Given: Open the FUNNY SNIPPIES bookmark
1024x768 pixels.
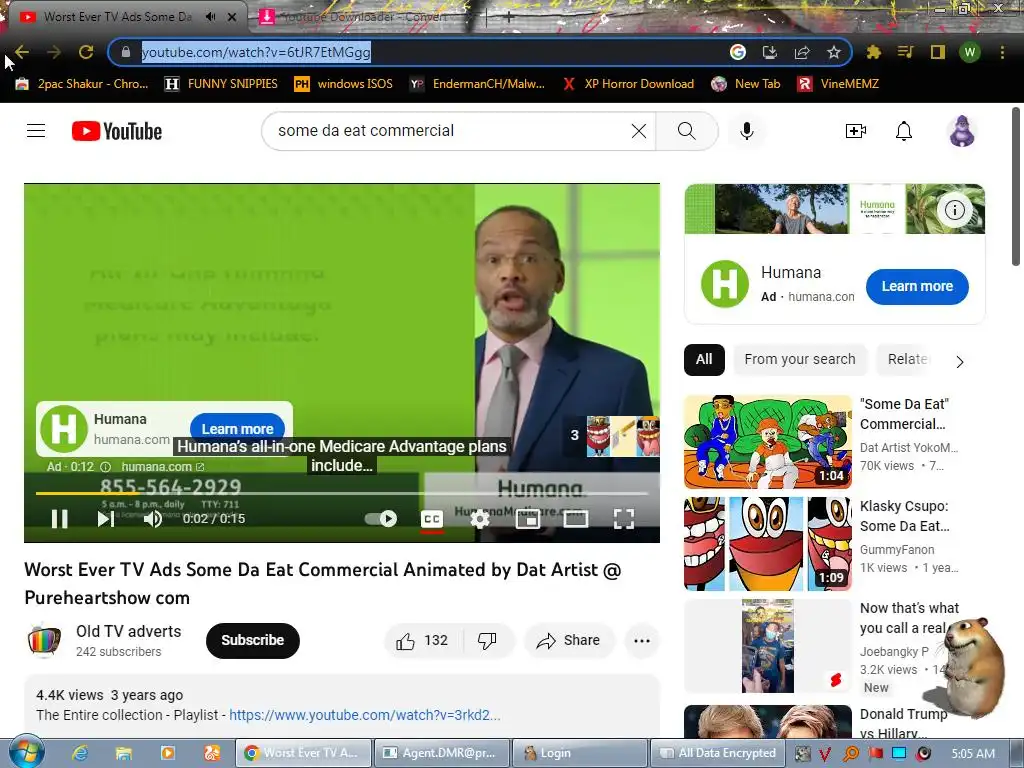Looking at the screenshot, I should 221,84.
